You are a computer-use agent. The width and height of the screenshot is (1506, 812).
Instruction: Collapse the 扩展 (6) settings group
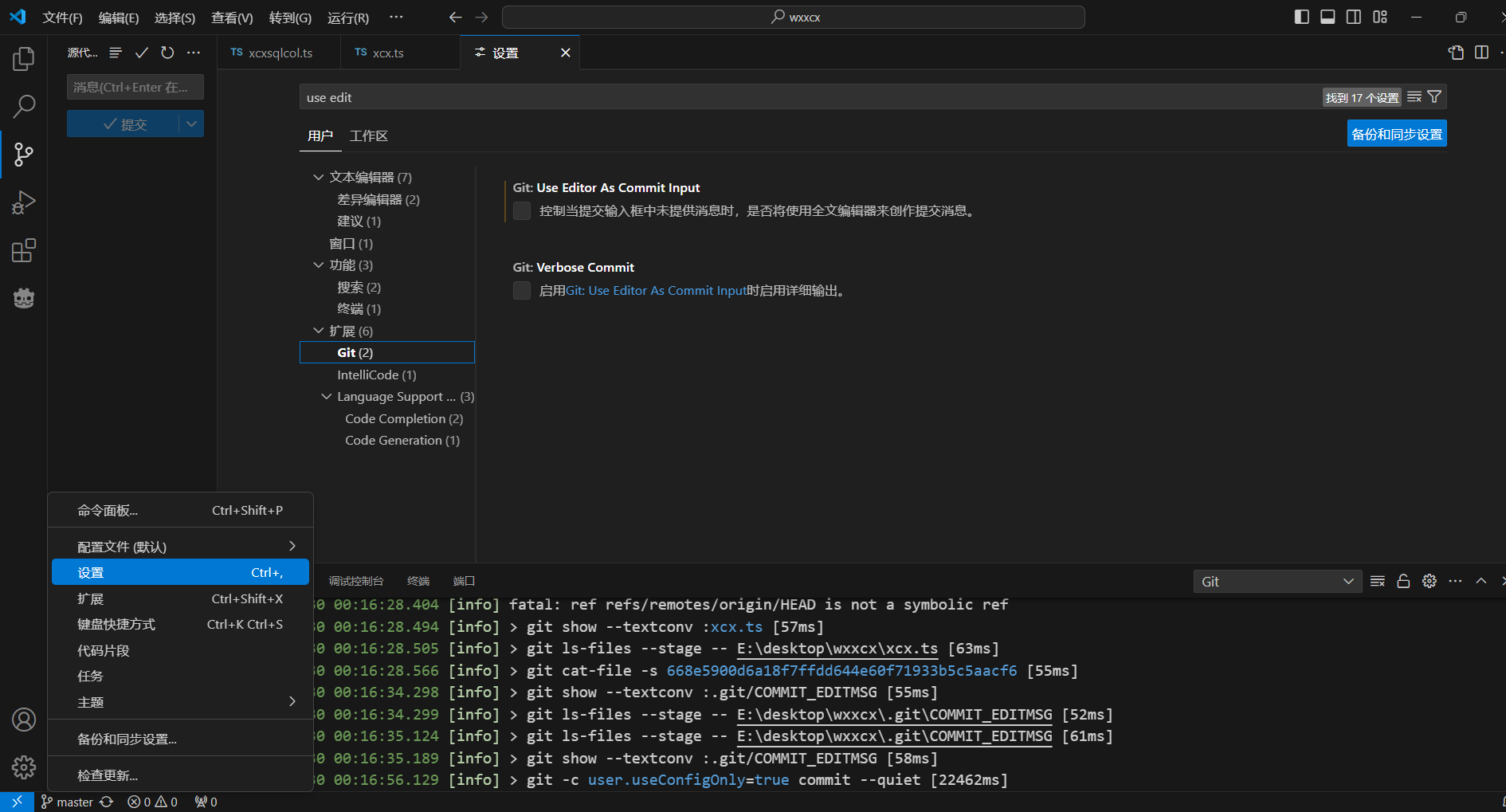[x=319, y=331]
